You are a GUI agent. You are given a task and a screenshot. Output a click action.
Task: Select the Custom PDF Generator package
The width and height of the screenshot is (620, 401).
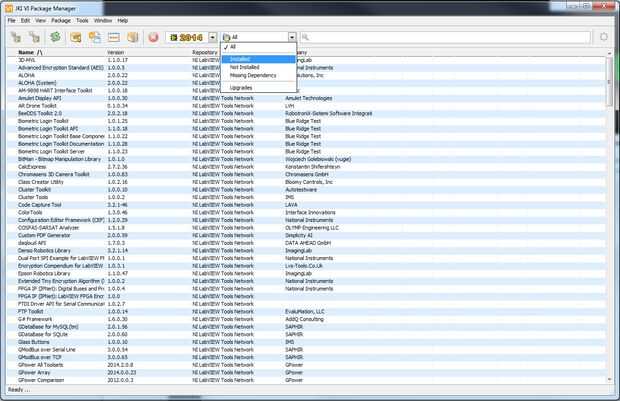[306, 235]
